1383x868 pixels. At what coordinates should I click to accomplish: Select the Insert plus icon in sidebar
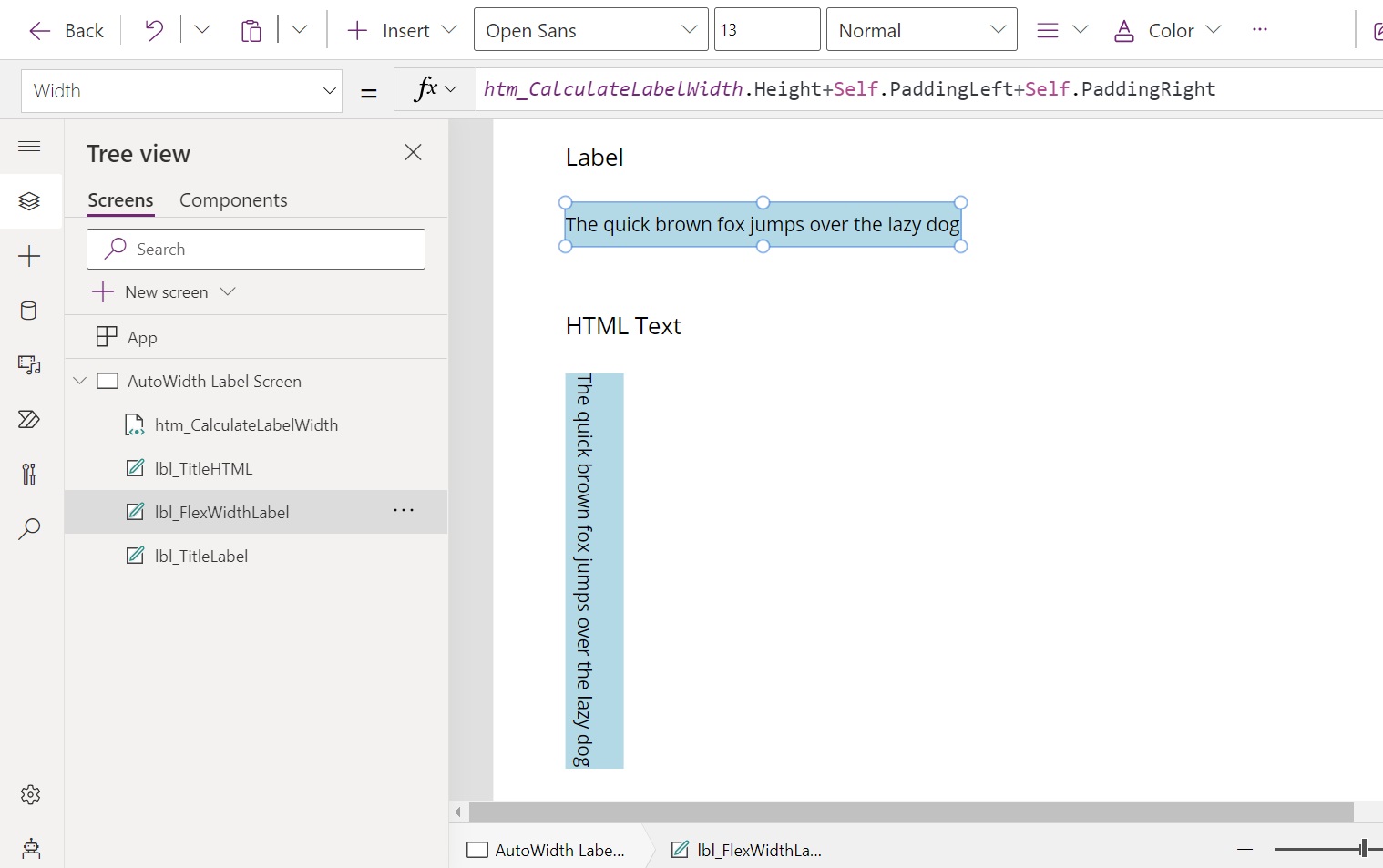tap(30, 256)
